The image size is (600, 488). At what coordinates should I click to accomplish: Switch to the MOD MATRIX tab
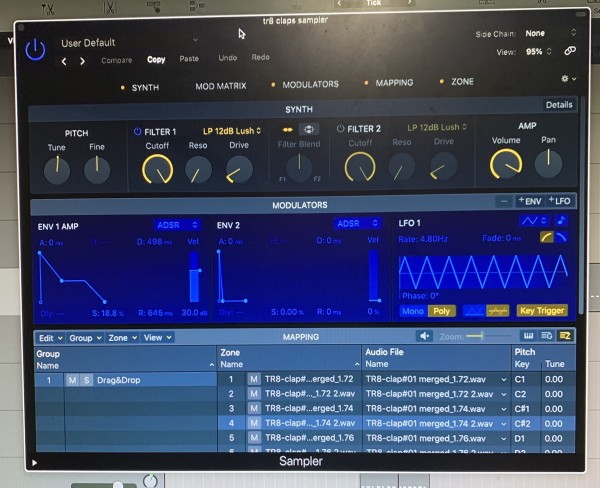[221, 85]
